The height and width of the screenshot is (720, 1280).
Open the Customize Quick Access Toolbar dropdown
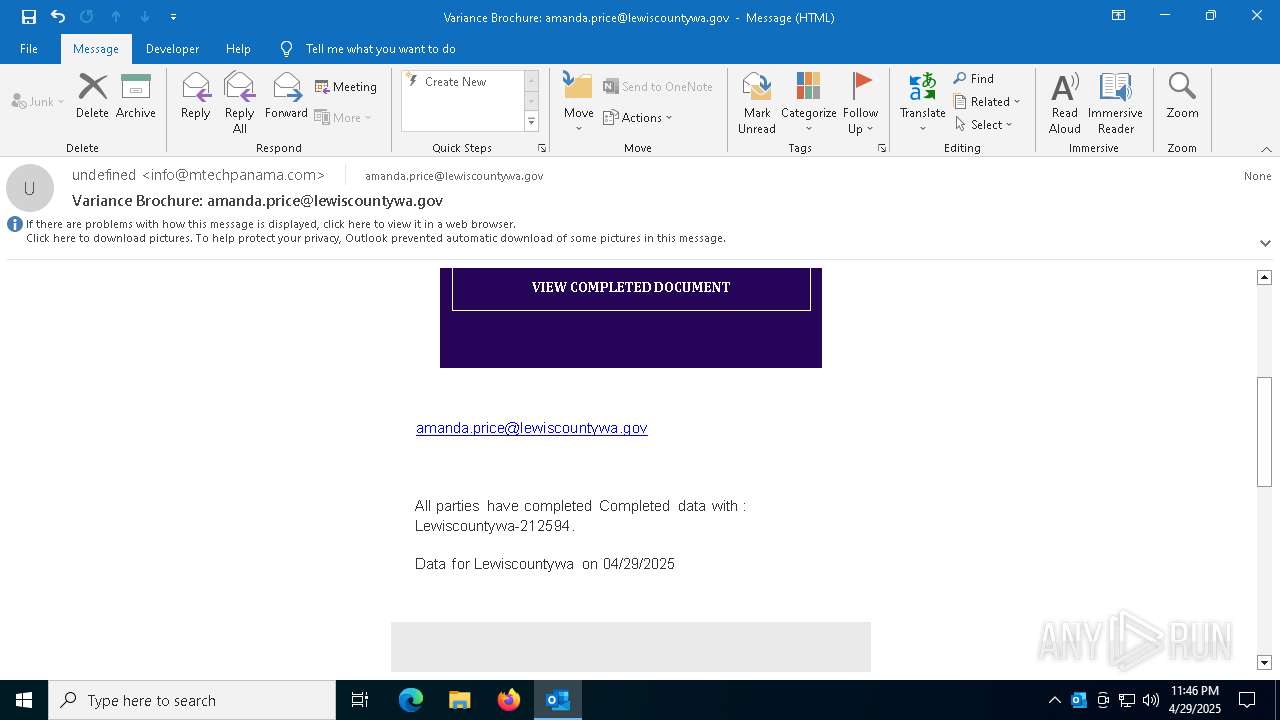174,17
